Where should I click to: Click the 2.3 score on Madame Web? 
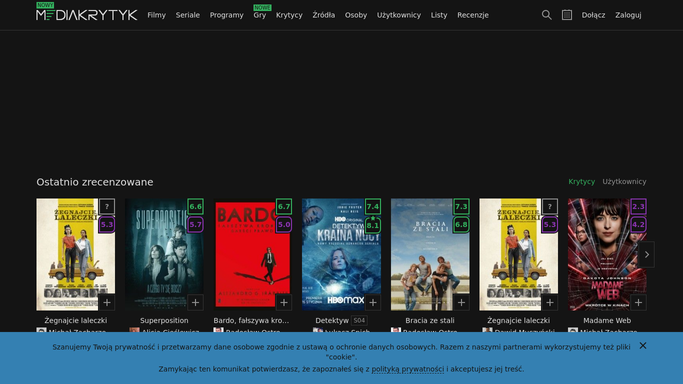pos(639,206)
